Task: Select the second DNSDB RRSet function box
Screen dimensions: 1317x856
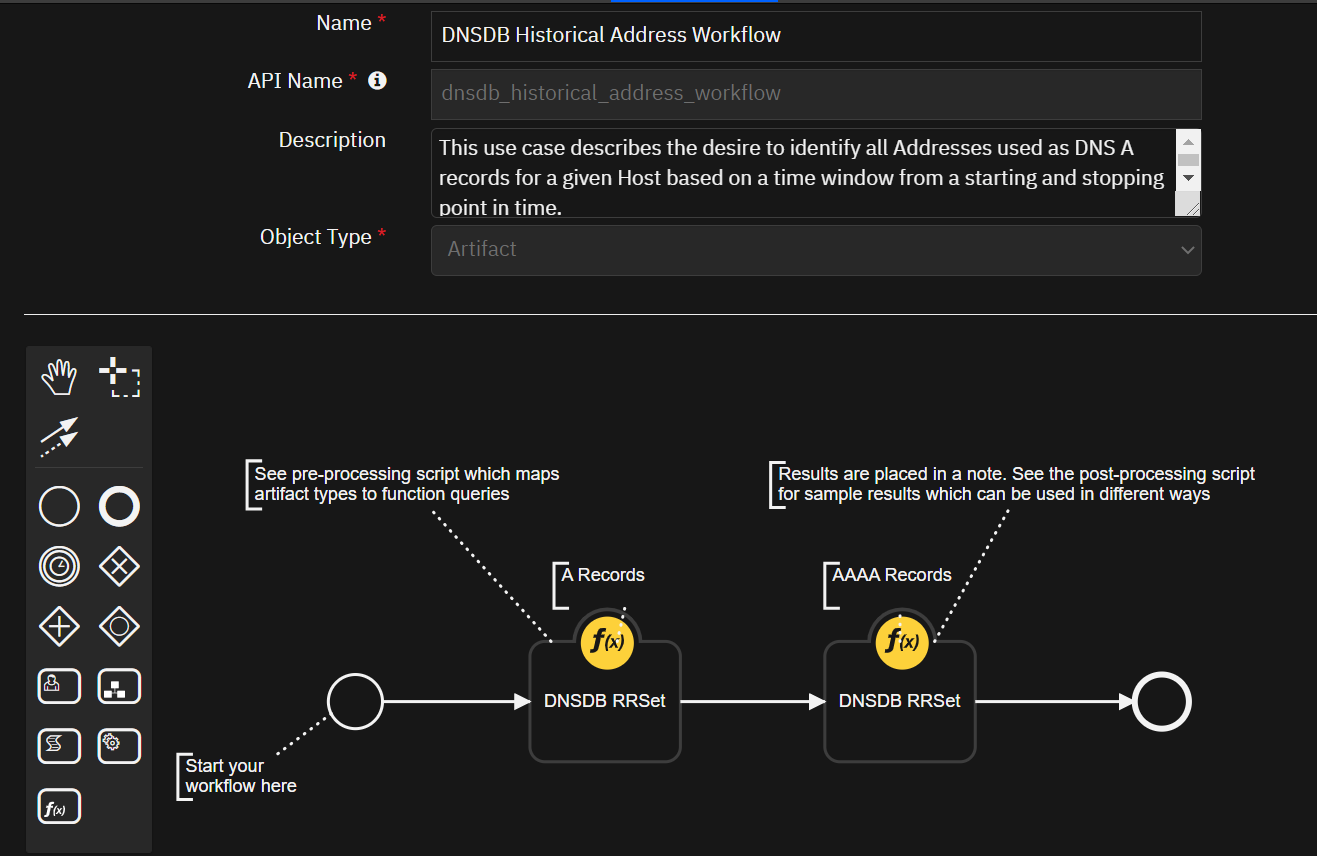Action: point(900,702)
